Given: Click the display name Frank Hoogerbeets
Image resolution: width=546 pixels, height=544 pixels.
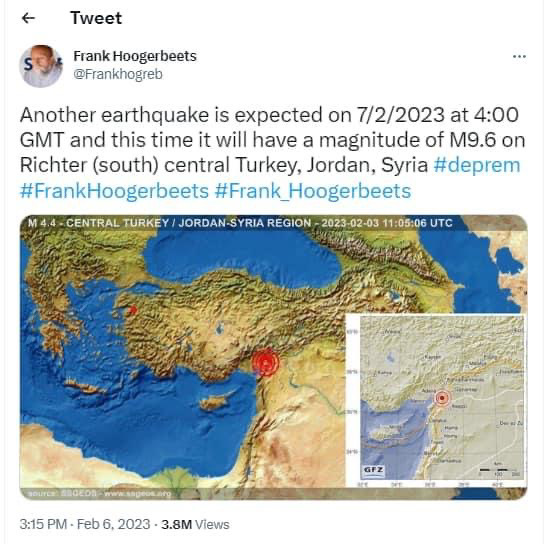Looking at the screenshot, I should (x=135, y=56).
